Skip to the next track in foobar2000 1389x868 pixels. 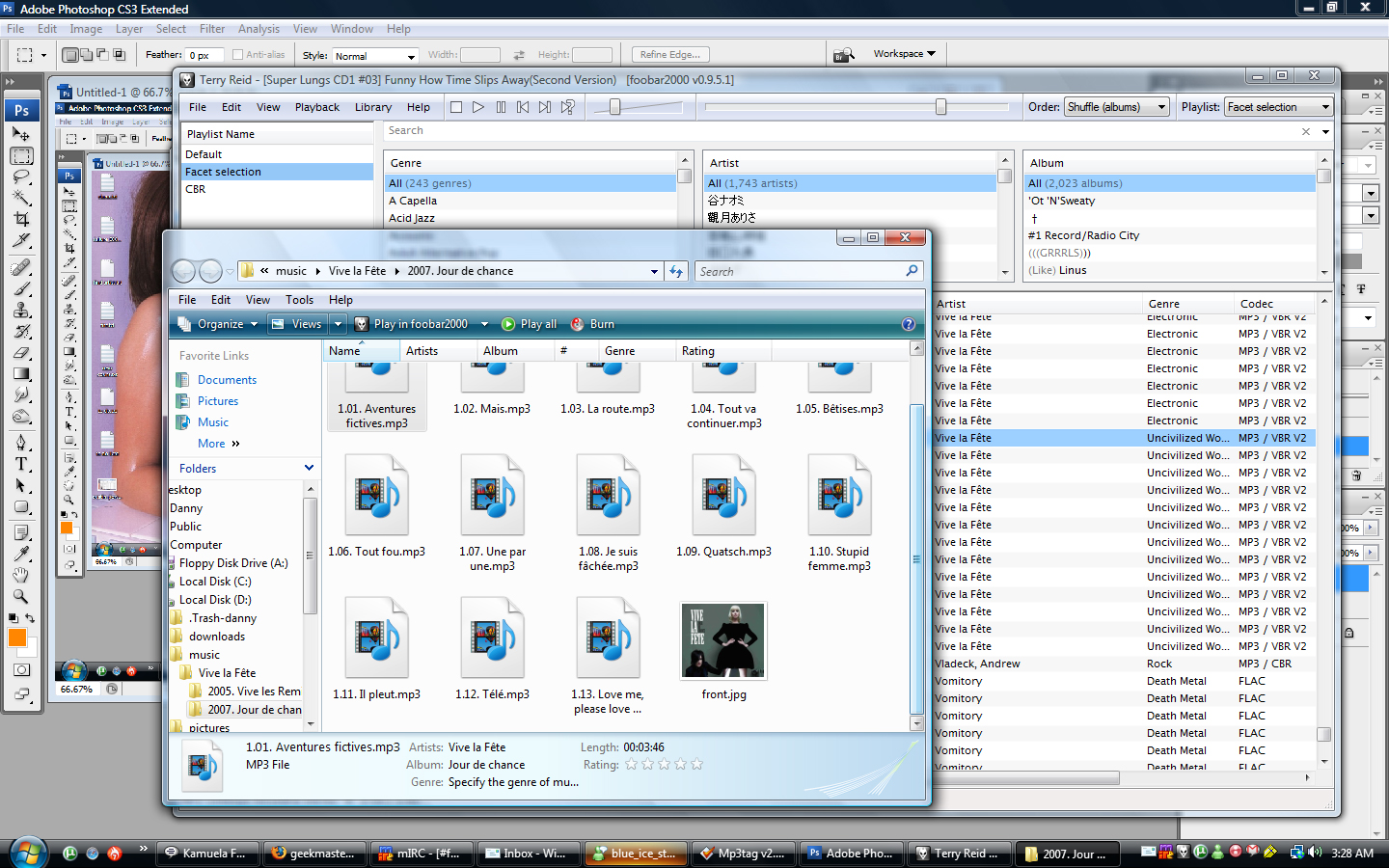(545, 107)
